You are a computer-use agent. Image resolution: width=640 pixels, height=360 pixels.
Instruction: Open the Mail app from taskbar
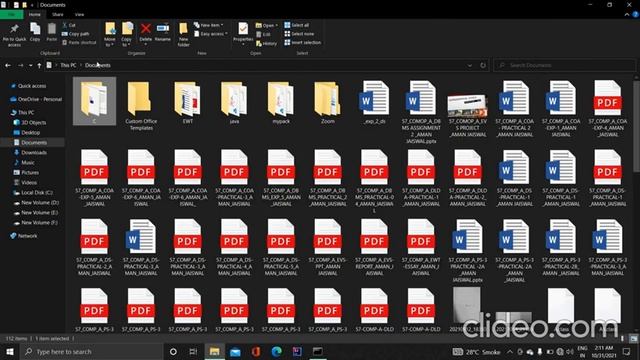pyautogui.click(x=235, y=351)
